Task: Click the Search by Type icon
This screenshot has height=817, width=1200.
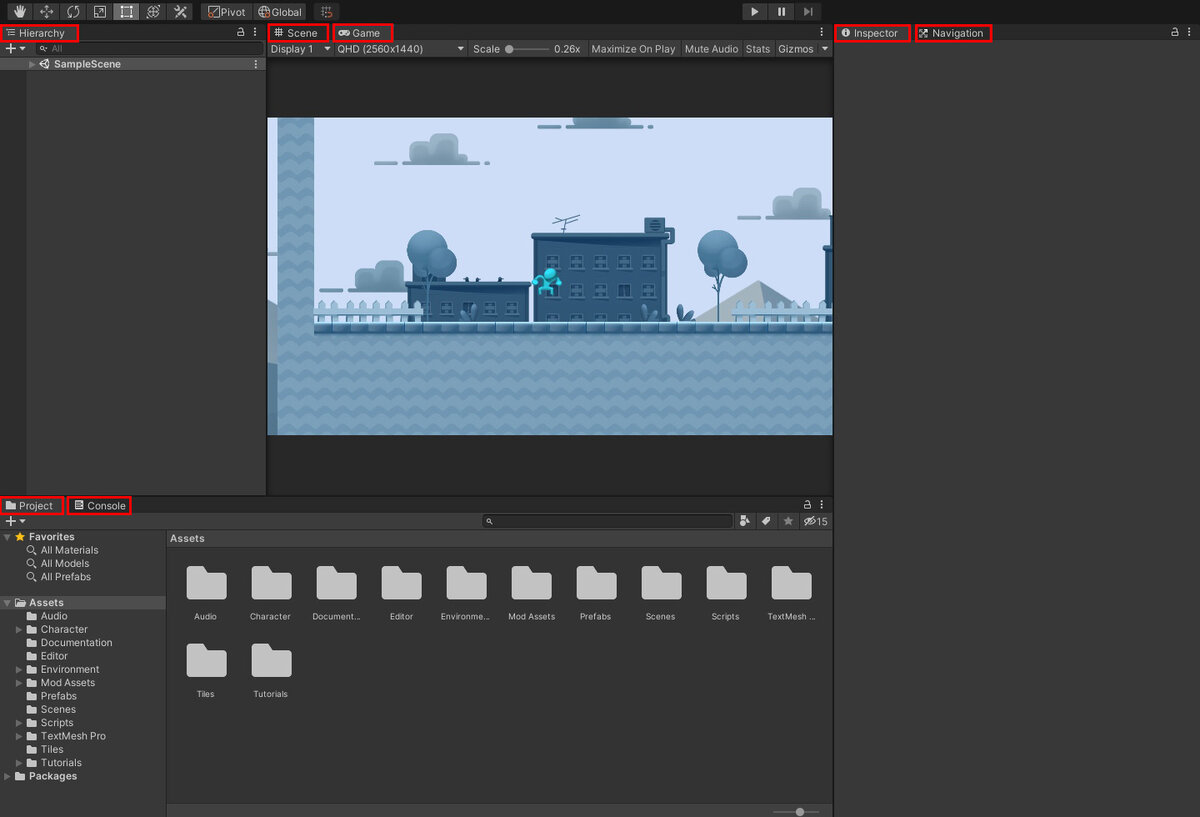Action: [x=745, y=521]
